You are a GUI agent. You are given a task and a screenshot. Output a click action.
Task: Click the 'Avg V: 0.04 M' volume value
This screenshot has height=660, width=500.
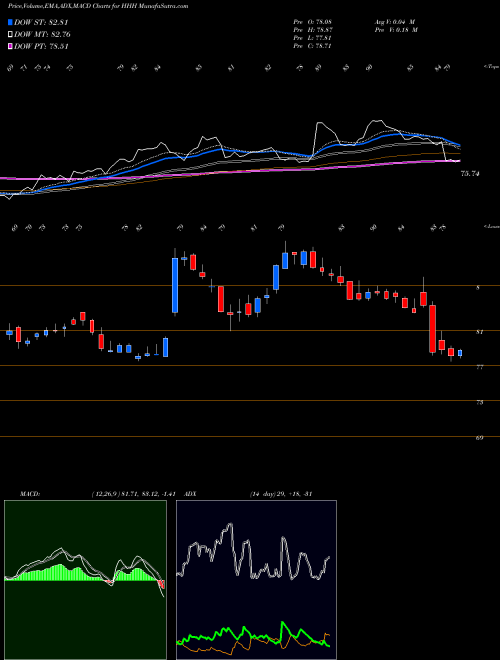coord(394,22)
